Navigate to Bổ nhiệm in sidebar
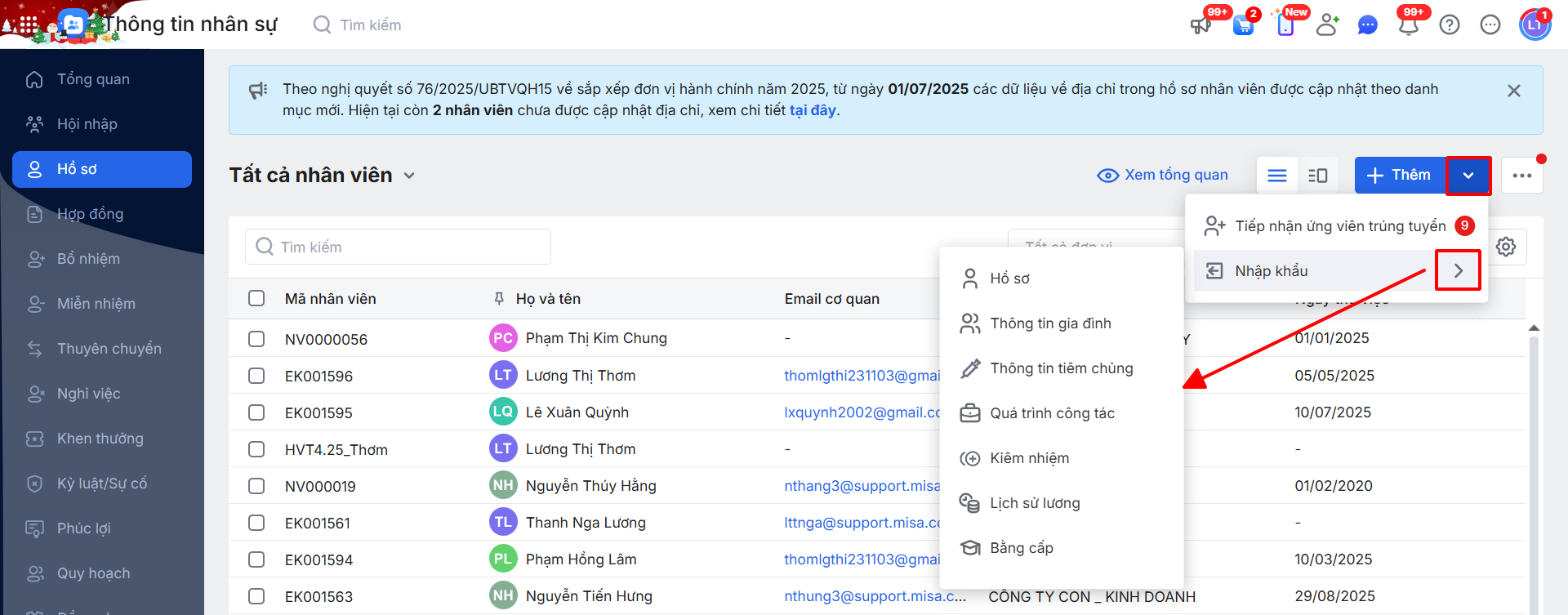 tap(102, 259)
